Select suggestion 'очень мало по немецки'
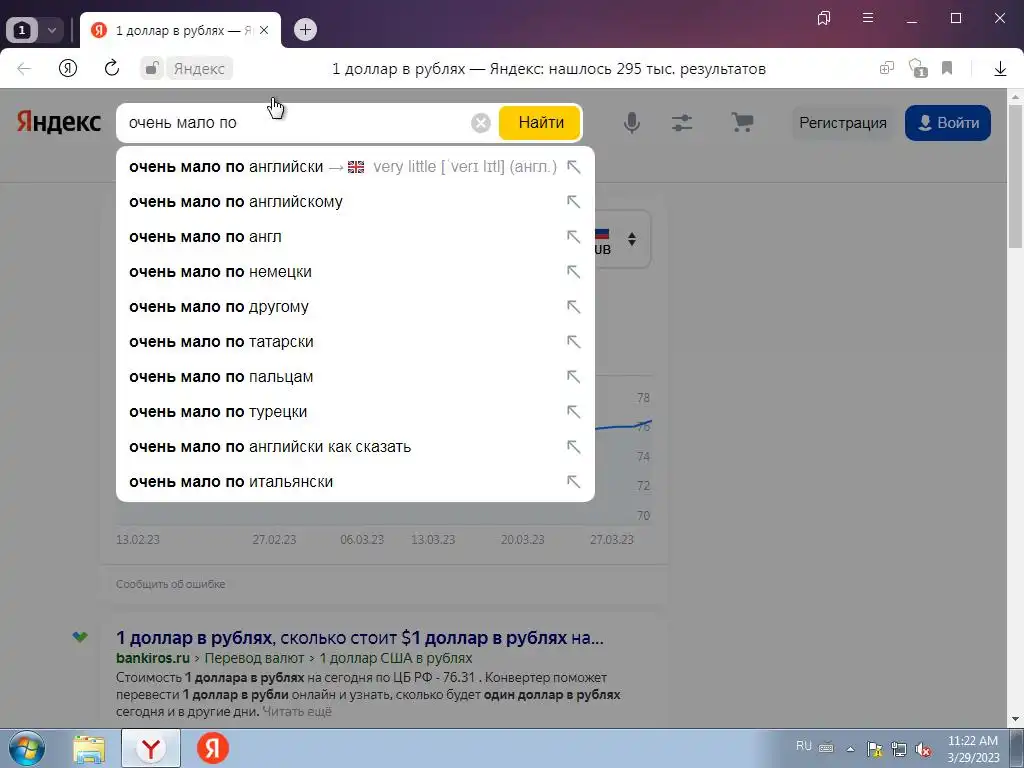Image resolution: width=1024 pixels, height=768 pixels. click(x=355, y=272)
